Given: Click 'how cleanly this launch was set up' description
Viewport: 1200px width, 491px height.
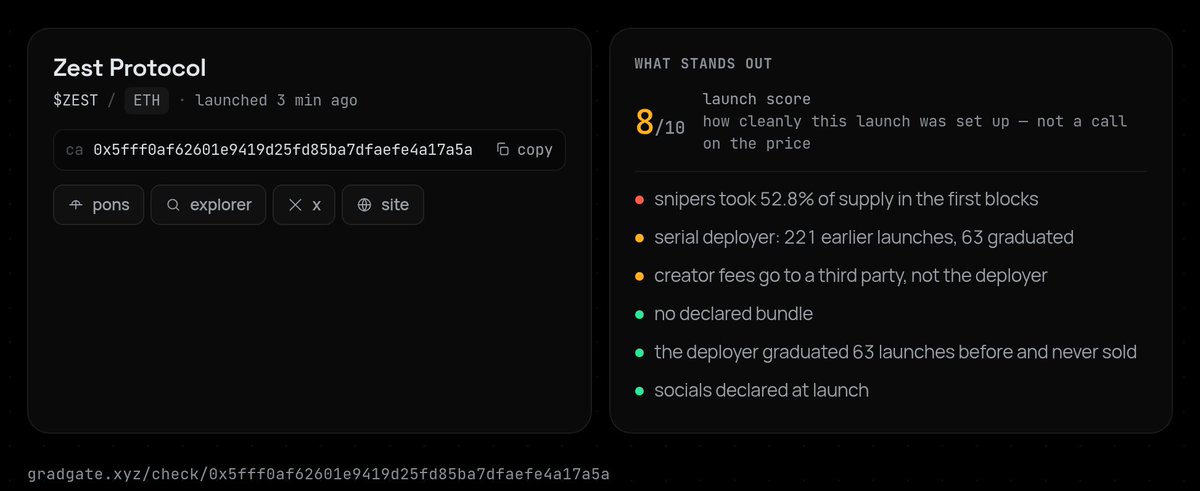Looking at the screenshot, I should [x=915, y=132].
